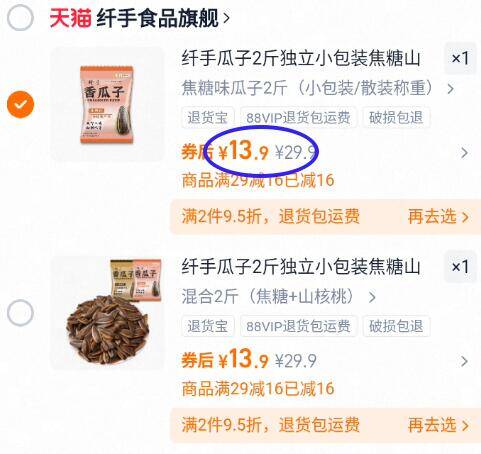Image resolution: width=481 pixels, height=454 pixels.
Task: Tap 再去选 in second promotion banner
Action: click(438, 425)
